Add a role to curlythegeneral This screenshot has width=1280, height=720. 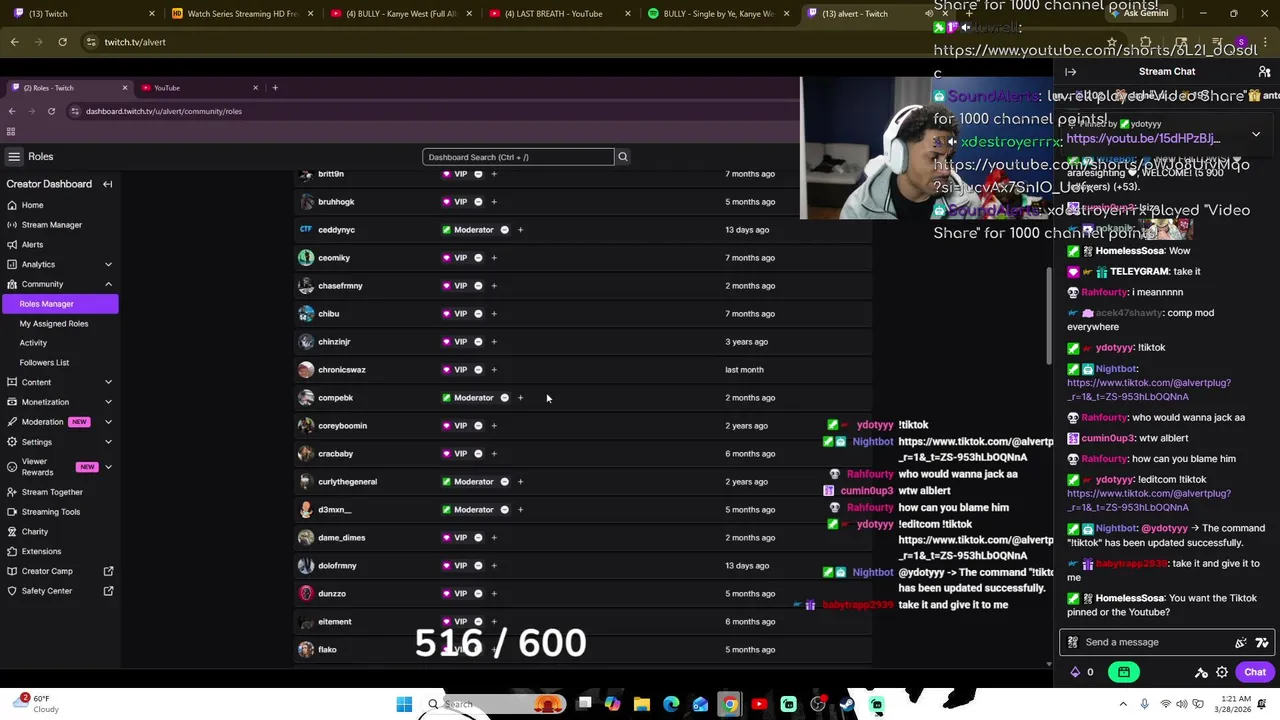click(x=520, y=482)
